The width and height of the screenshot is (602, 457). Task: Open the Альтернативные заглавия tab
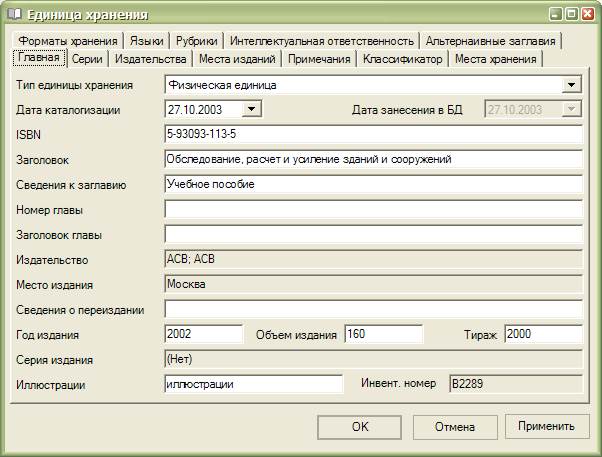coord(490,41)
